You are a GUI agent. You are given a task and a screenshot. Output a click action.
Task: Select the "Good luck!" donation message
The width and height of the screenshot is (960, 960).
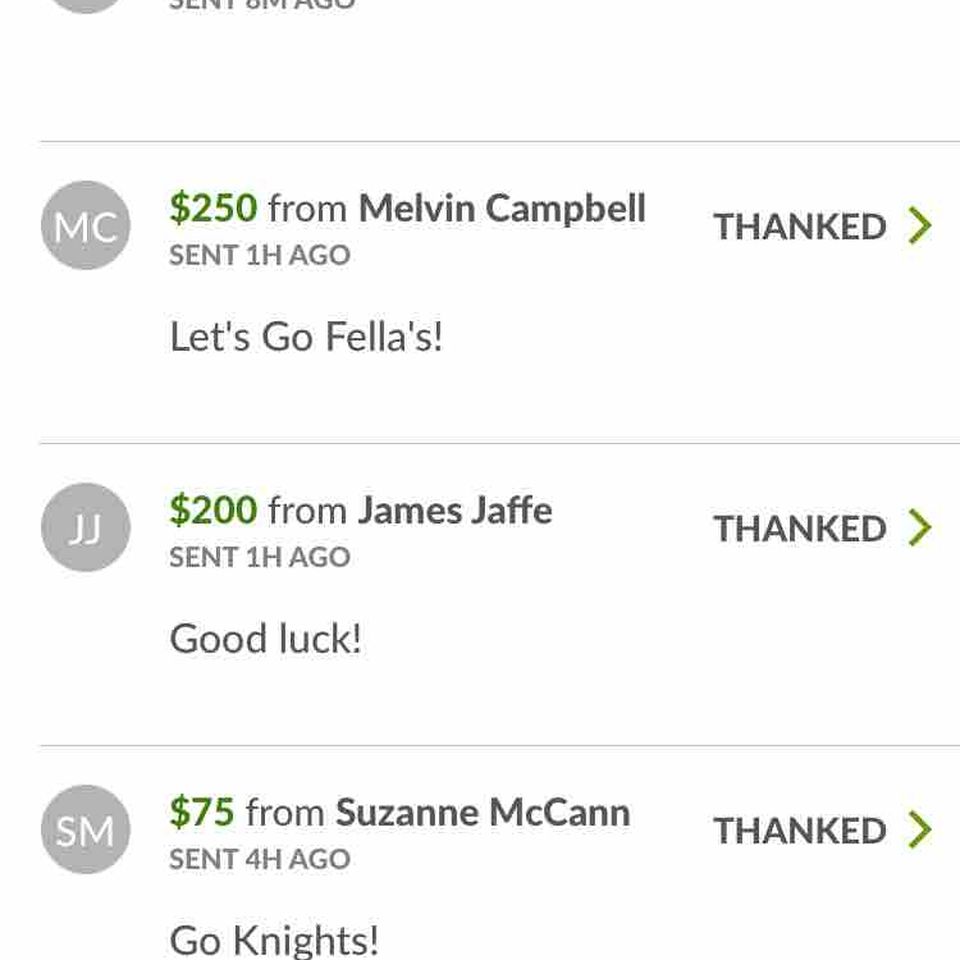(265, 639)
